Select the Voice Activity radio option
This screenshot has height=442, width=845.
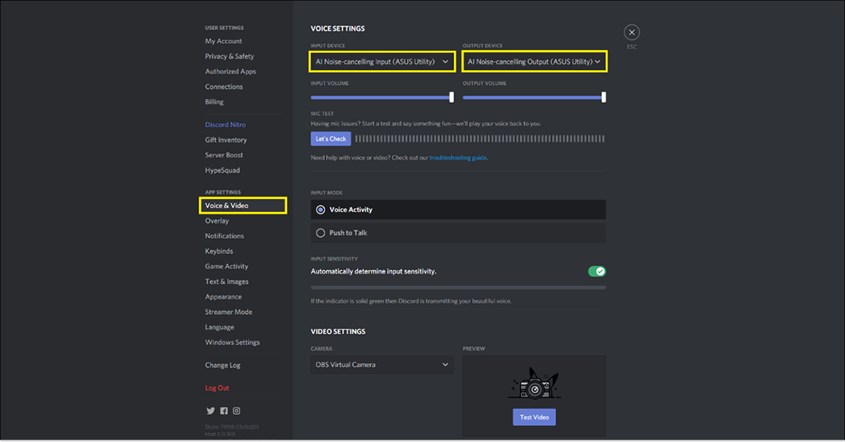[458, 210]
